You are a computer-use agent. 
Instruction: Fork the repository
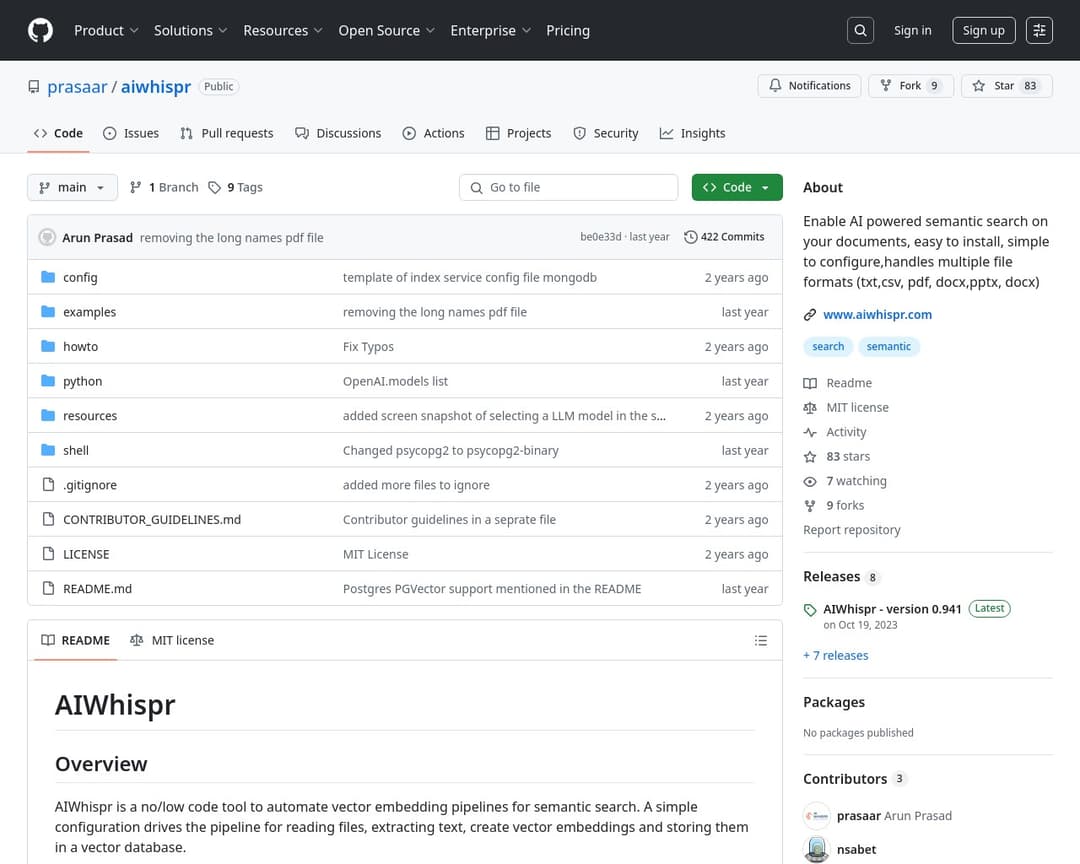coord(911,85)
